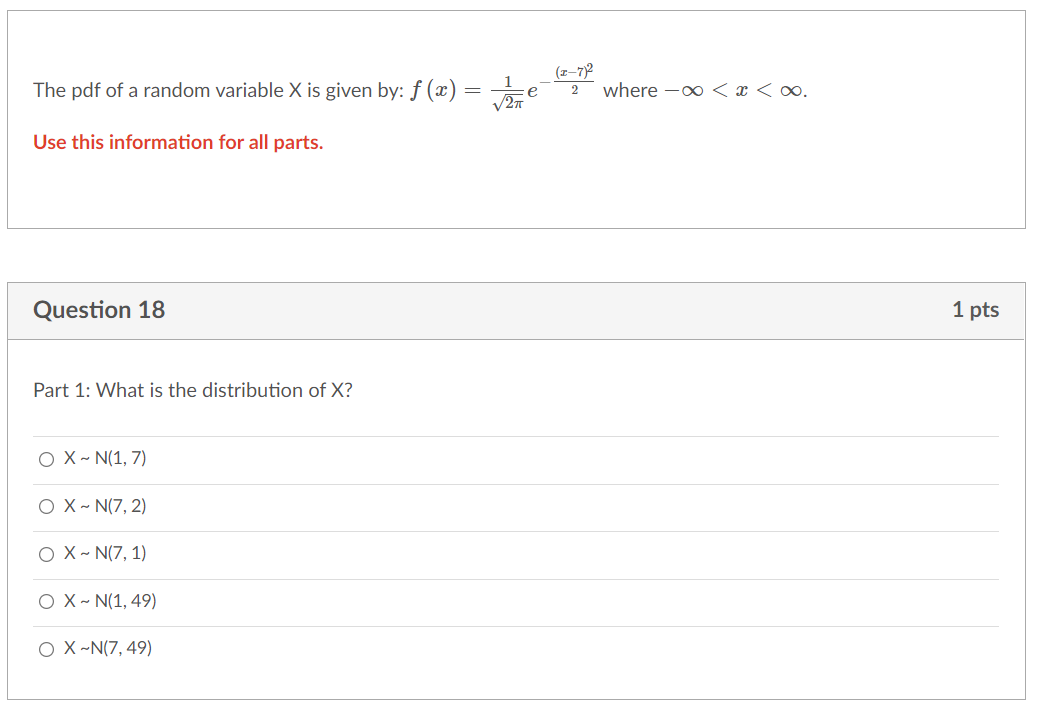Click the 1 over √2π fraction
Viewport: 1037px width, 713px height.
pyautogui.click(x=508, y=93)
